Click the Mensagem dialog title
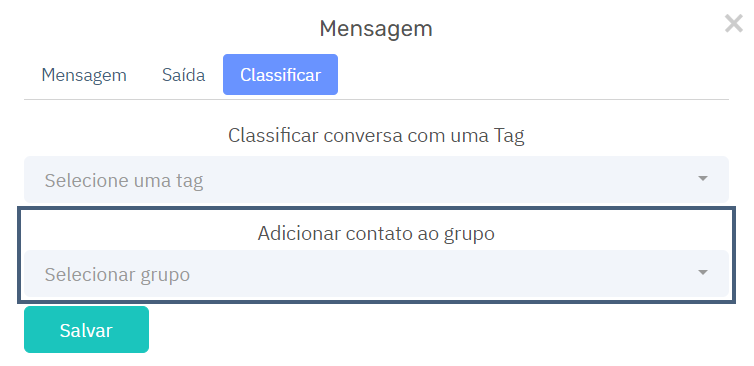The image size is (754, 366). click(376, 28)
